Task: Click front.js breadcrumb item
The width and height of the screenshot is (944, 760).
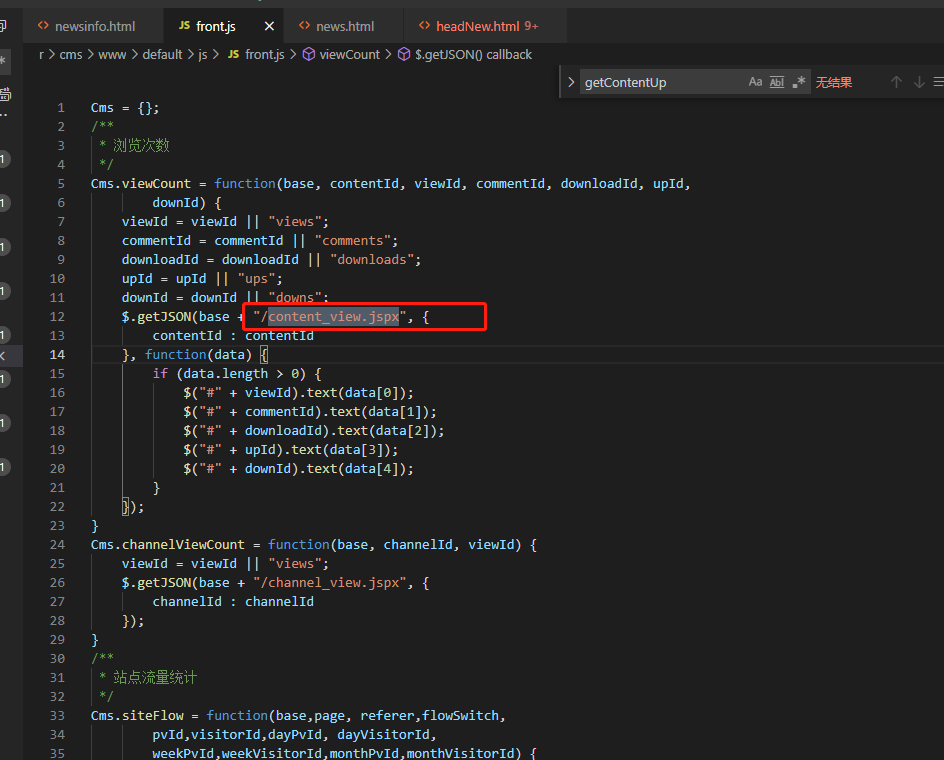Action: (264, 54)
